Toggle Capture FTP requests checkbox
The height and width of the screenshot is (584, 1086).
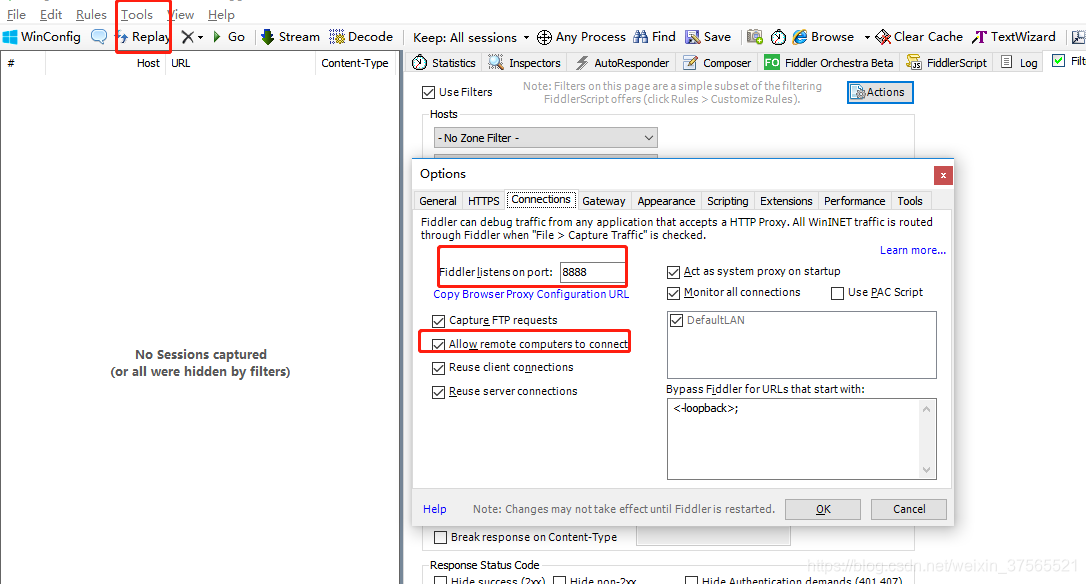tap(438, 321)
